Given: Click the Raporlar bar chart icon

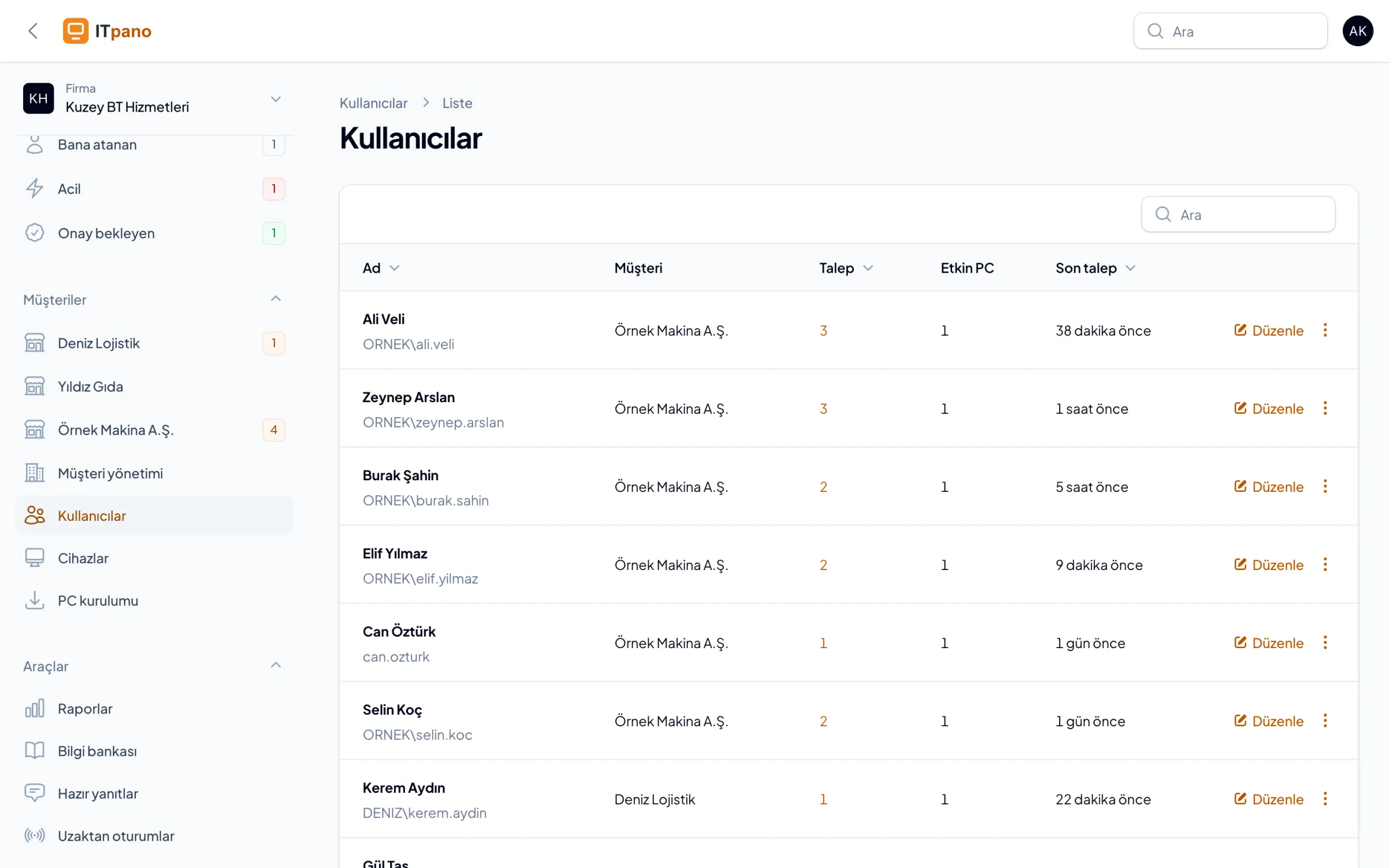Looking at the screenshot, I should click(x=35, y=708).
